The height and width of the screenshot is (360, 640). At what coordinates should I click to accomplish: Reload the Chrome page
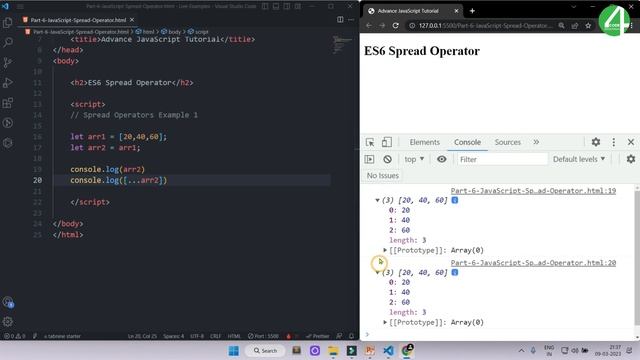click(x=396, y=25)
